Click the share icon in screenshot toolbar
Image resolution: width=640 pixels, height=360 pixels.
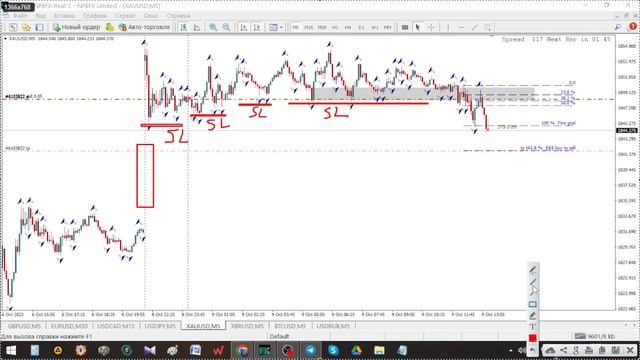pos(563,350)
